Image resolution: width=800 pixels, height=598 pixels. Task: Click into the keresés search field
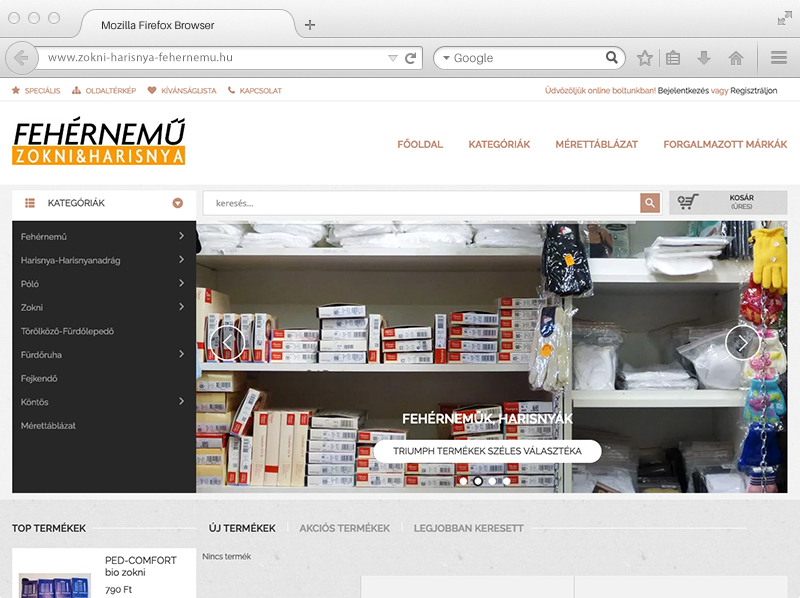420,203
